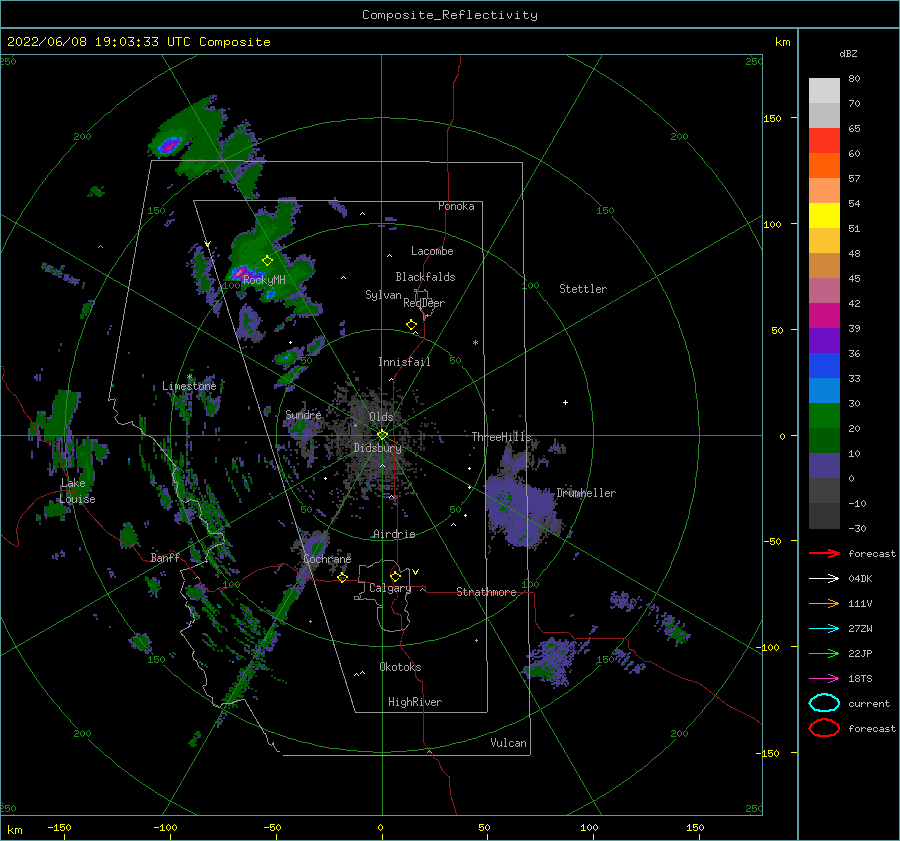Click the cyan current ellipse legend icon
Screen dimensions: 900x841
[824, 703]
